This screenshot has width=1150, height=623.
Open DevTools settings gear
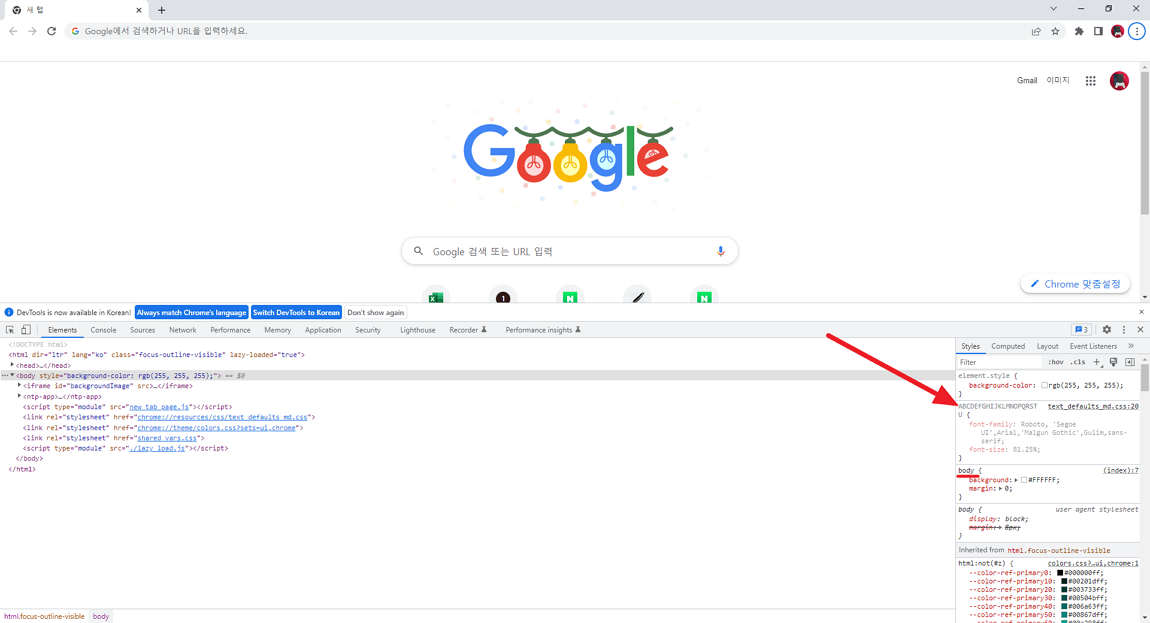coord(1107,330)
